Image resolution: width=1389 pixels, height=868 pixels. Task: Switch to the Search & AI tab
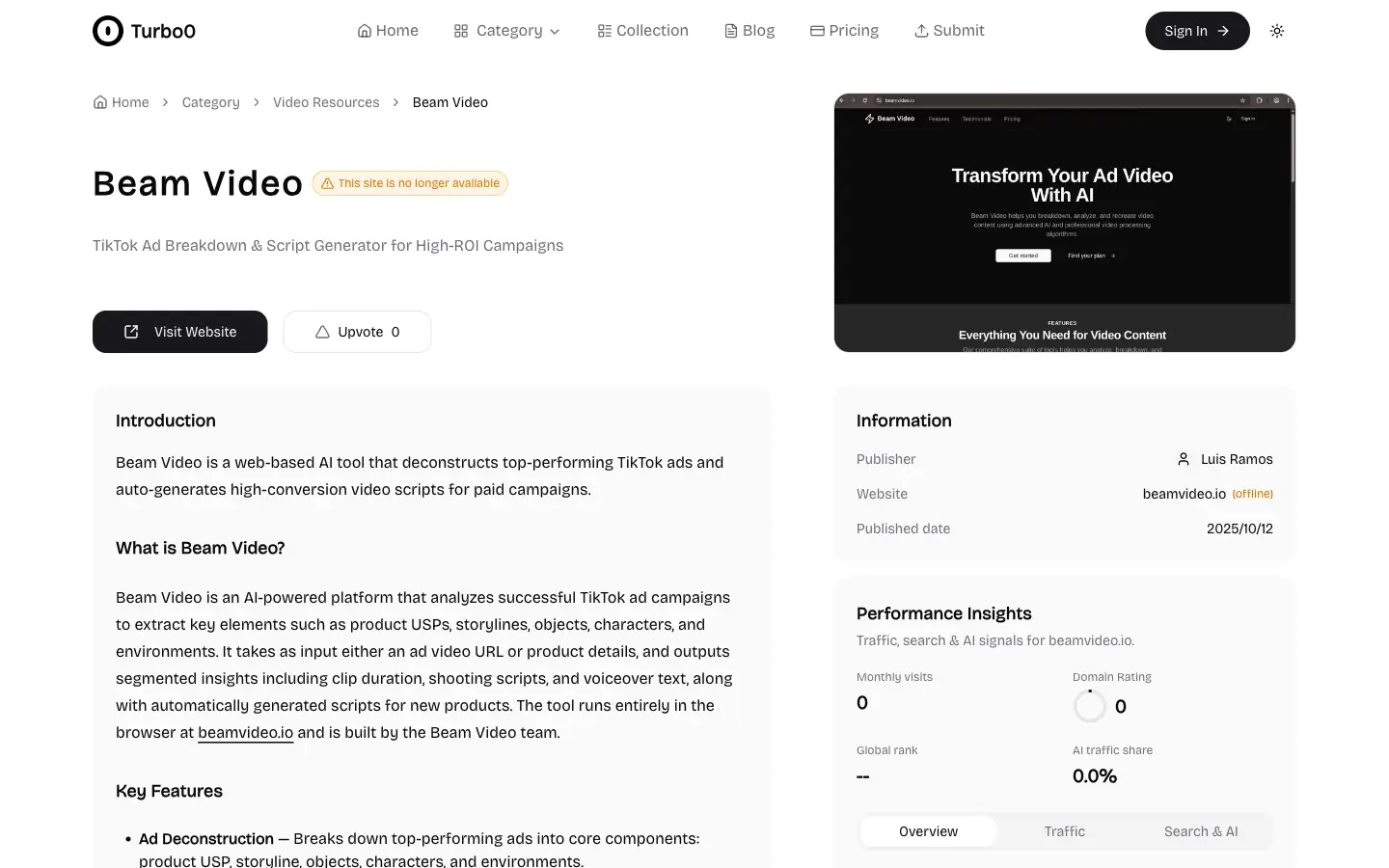point(1201,831)
